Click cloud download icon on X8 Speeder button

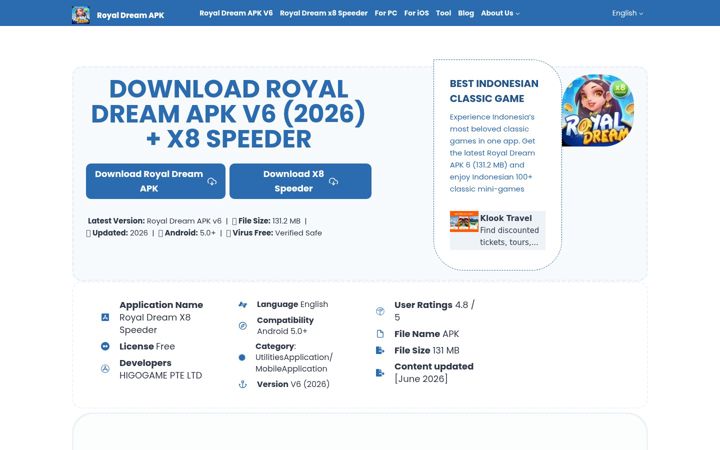point(333,181)
